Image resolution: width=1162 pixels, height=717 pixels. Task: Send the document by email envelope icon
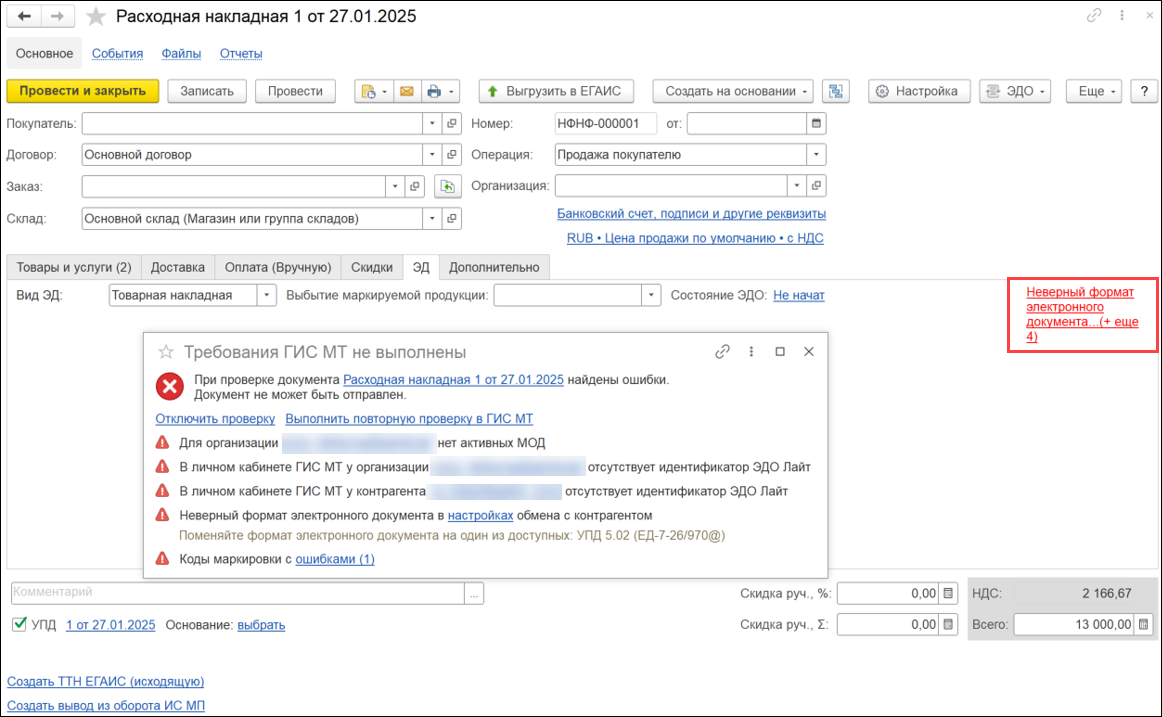[x=407, y=91]
